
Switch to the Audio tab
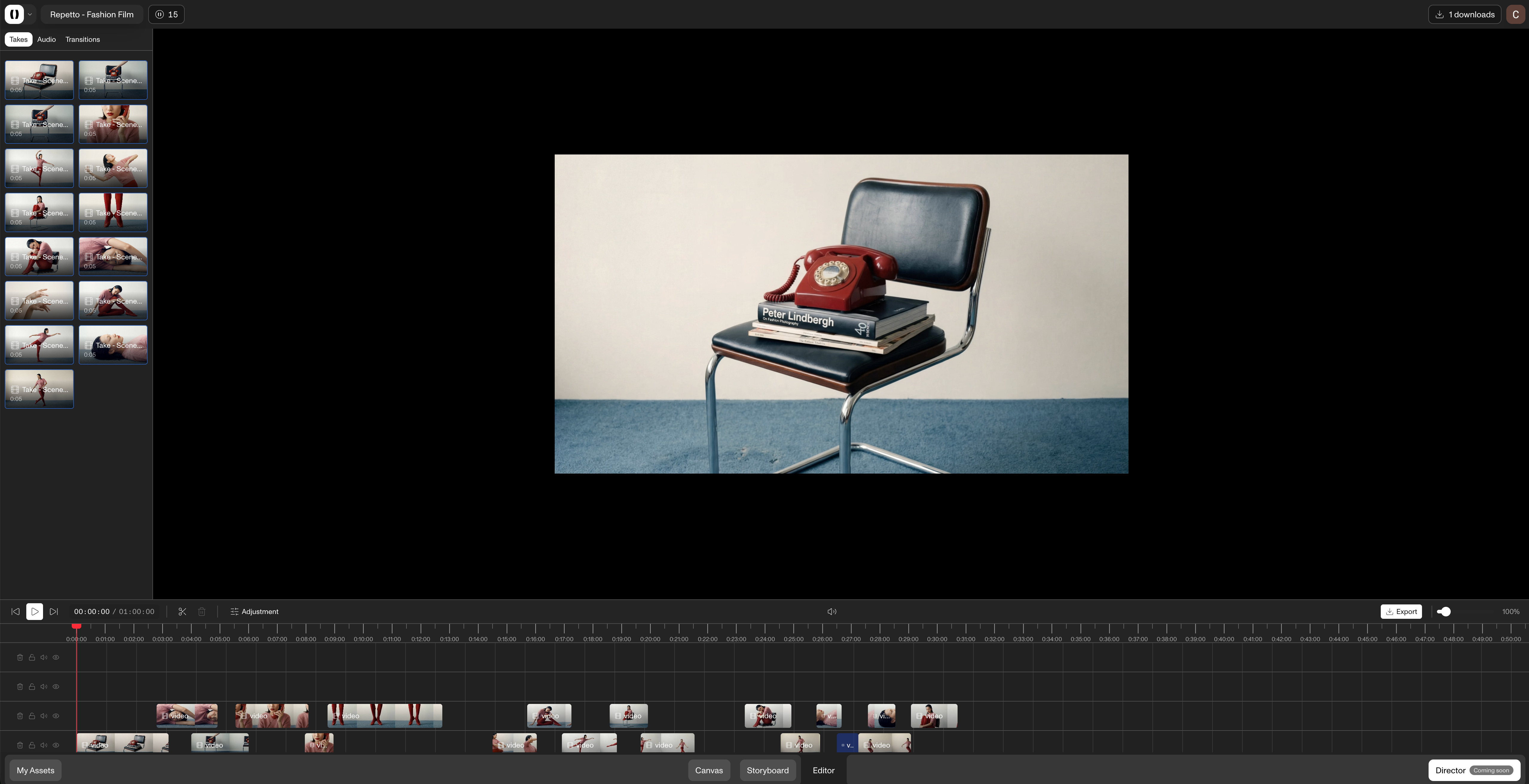click(x=46, y=39)
